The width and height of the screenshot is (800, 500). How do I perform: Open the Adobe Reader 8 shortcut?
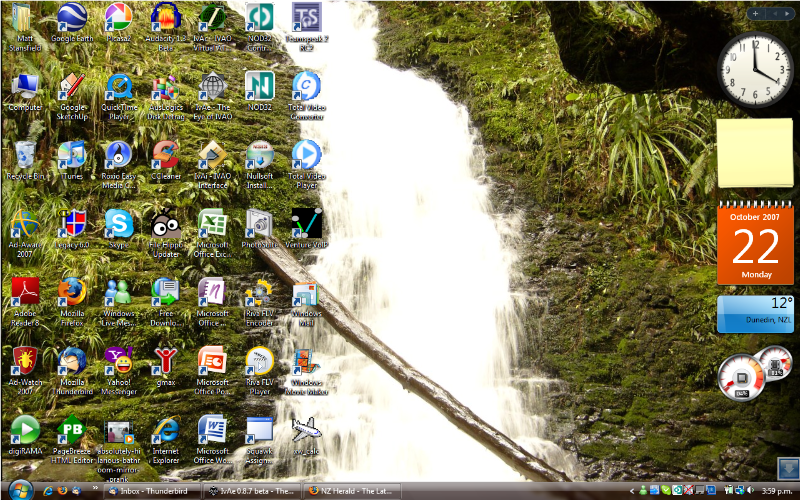(x=25, y=292)
